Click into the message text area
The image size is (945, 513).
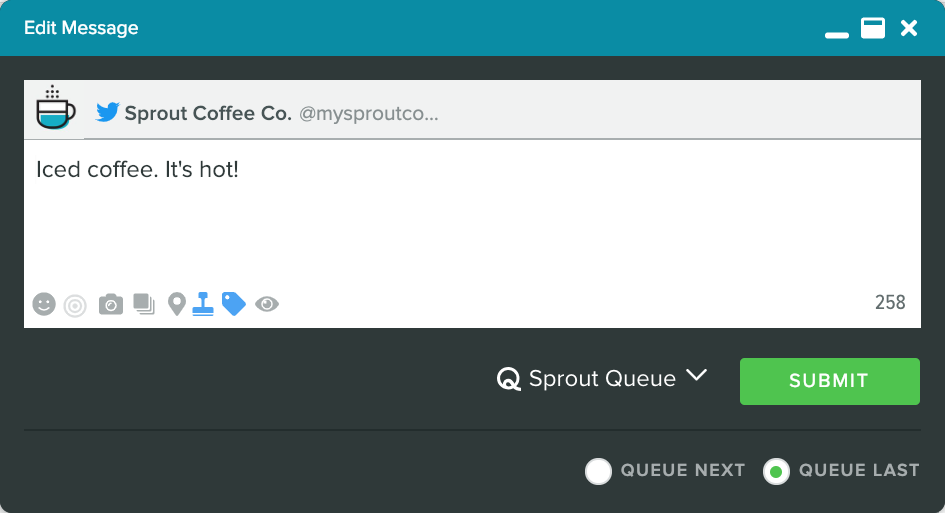point(472,214)
